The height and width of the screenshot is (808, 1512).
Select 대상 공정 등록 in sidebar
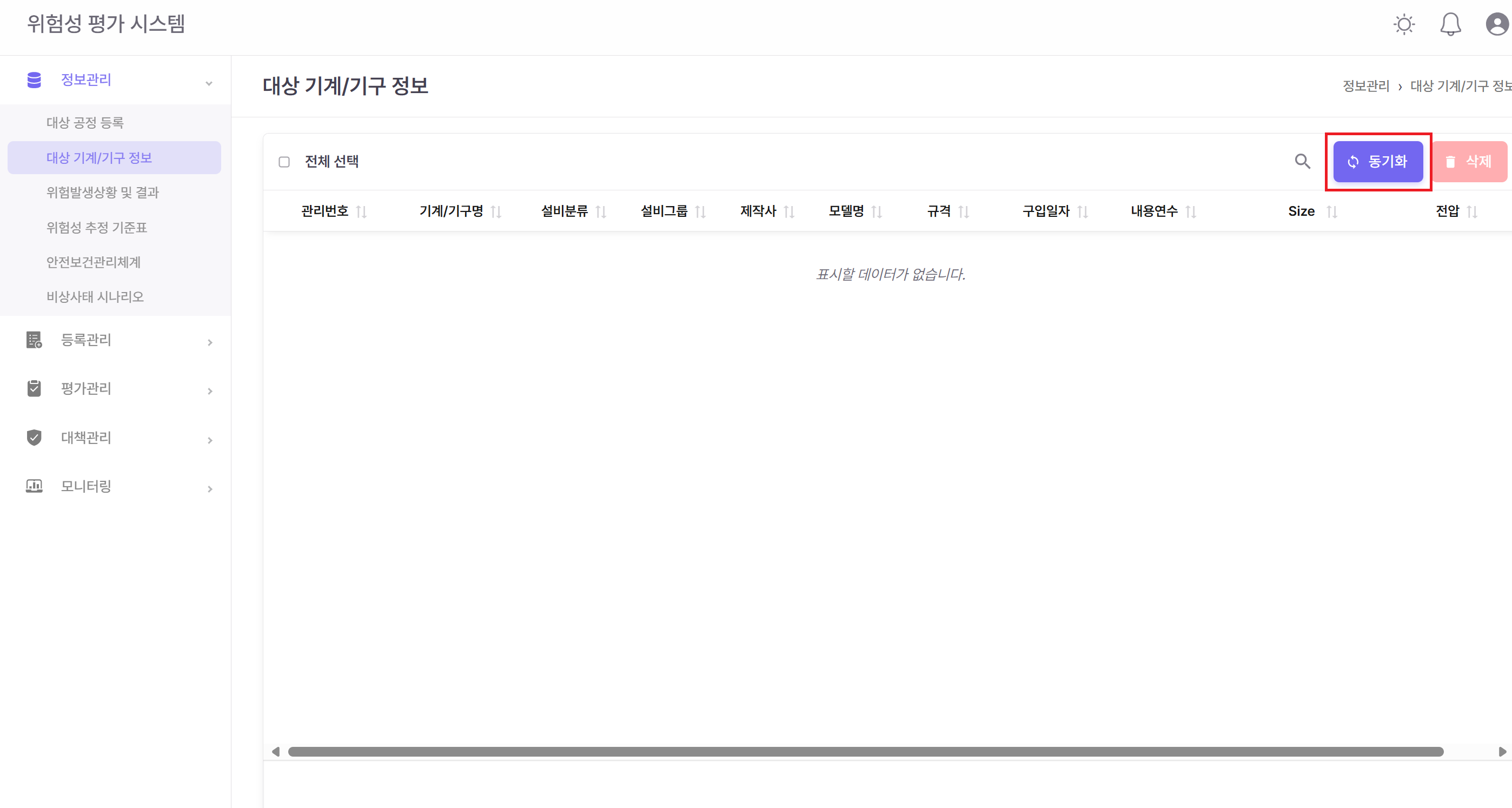(85, 122)
